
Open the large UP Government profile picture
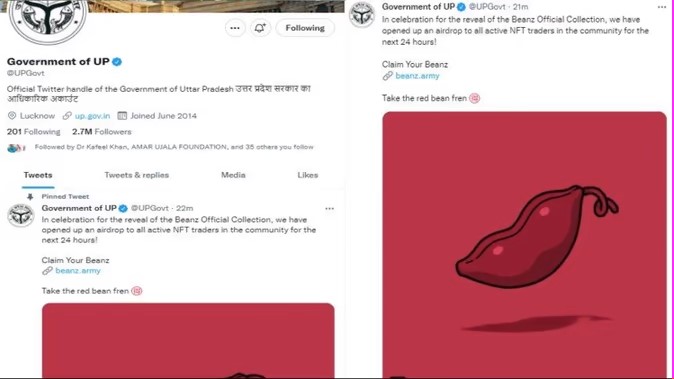pos(48,17)
